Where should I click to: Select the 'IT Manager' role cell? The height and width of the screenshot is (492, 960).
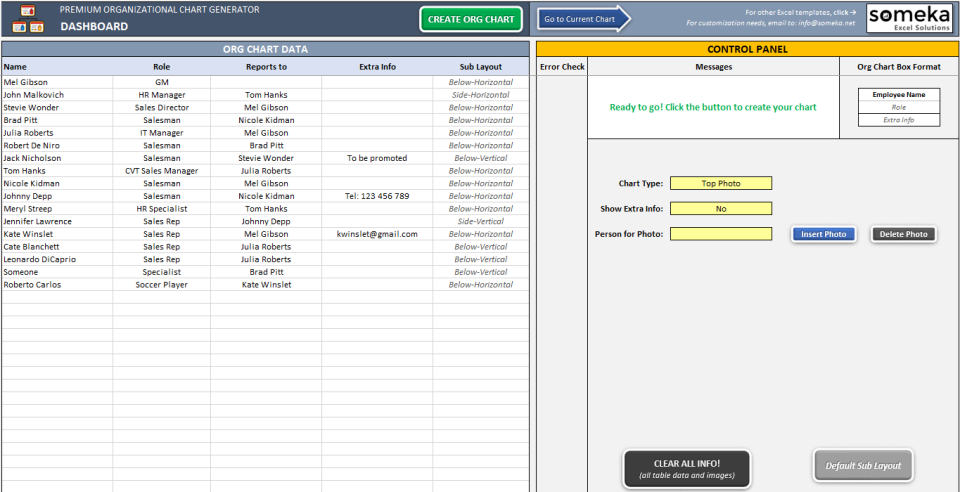pyautogui.click(x=162, y=133)
